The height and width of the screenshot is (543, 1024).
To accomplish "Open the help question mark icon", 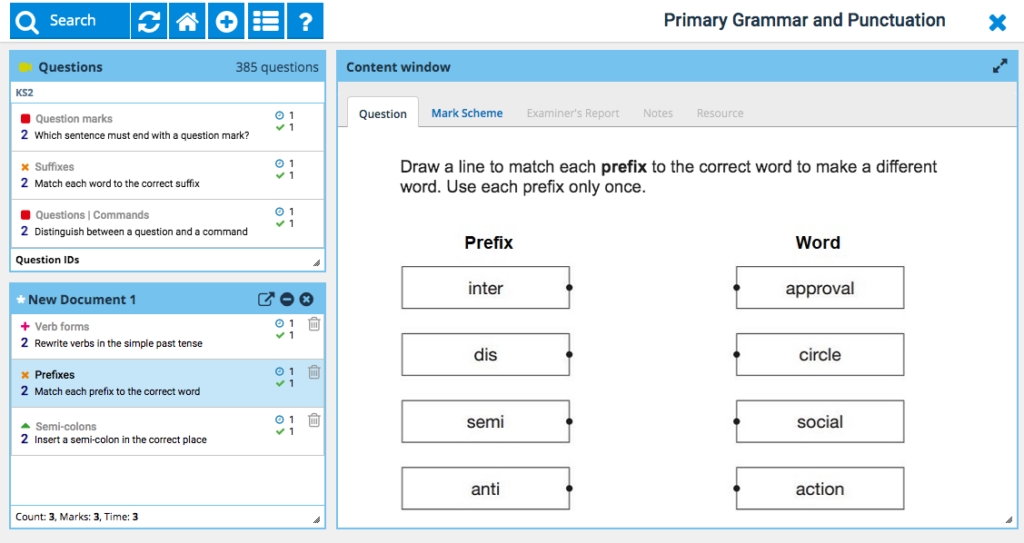I will click(305, 21).
